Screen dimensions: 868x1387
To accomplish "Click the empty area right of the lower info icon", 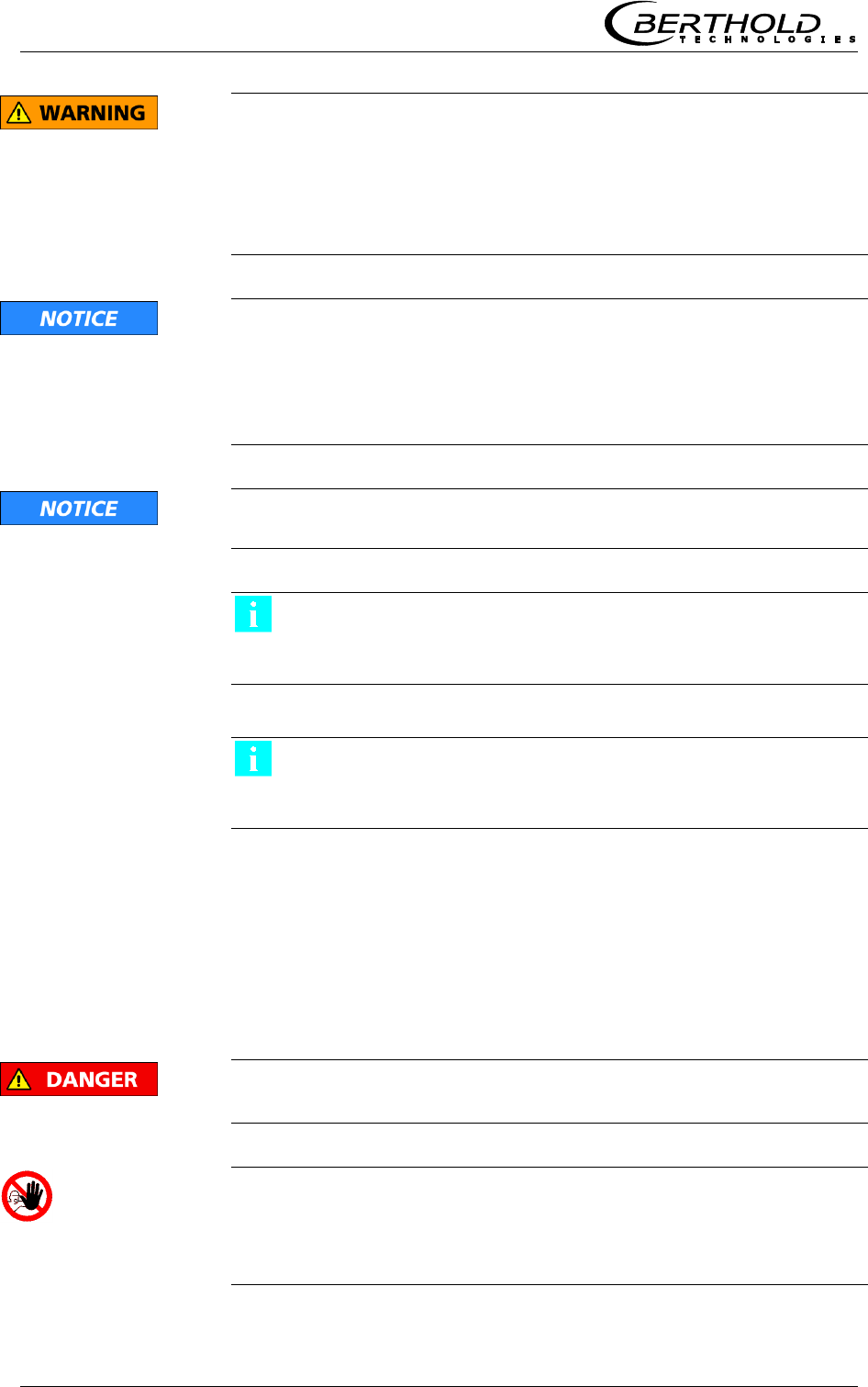I will pos(569,783).
